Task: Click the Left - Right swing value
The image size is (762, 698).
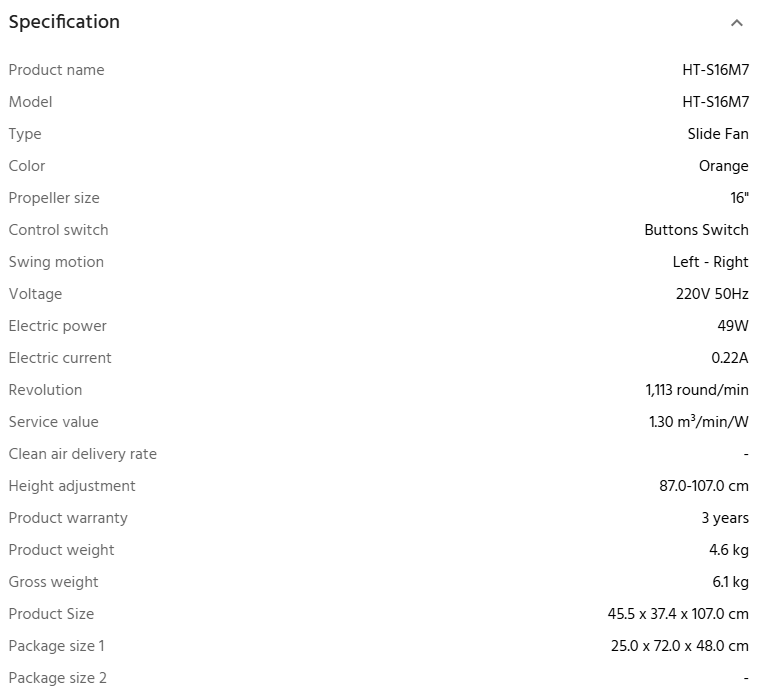Action: [710, 262]
